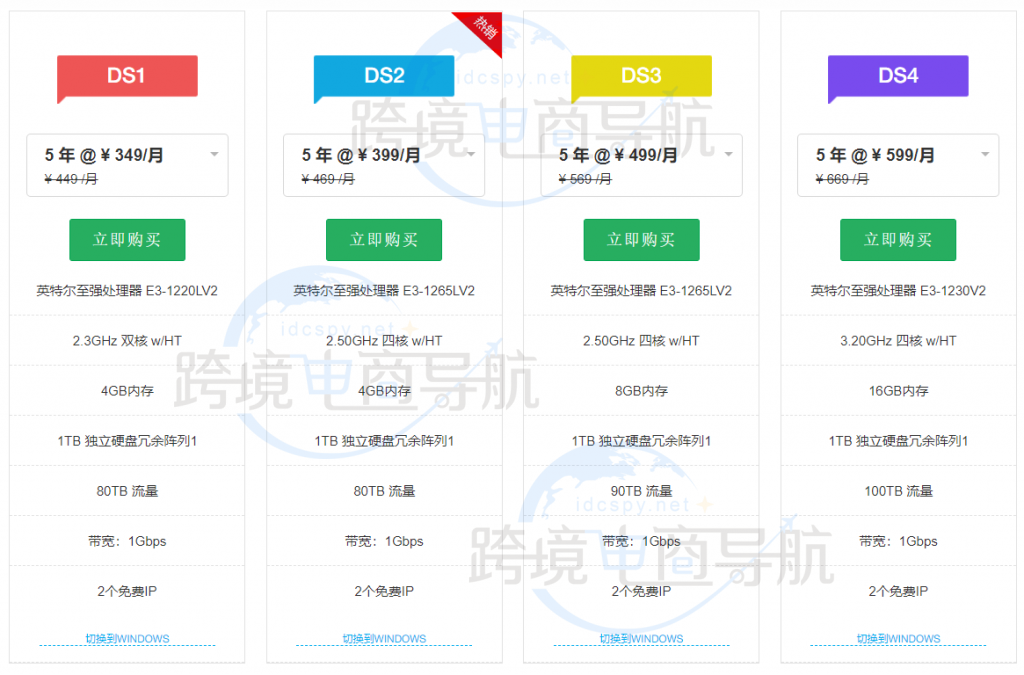Open the DS1 billing period dropdown
Screen dimensions: 1024x675
[127, 165]
